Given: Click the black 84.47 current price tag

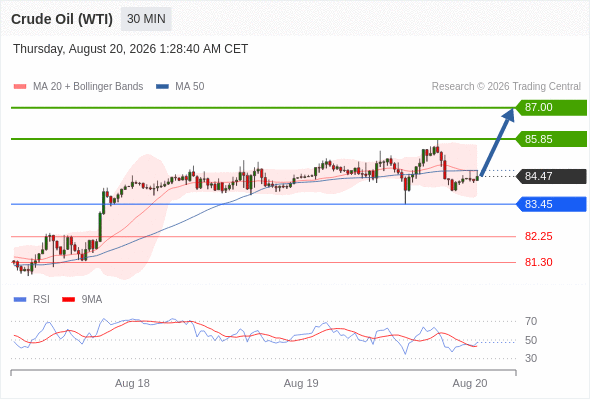Looking at the screenshot, I should click(x=552, y=176).
